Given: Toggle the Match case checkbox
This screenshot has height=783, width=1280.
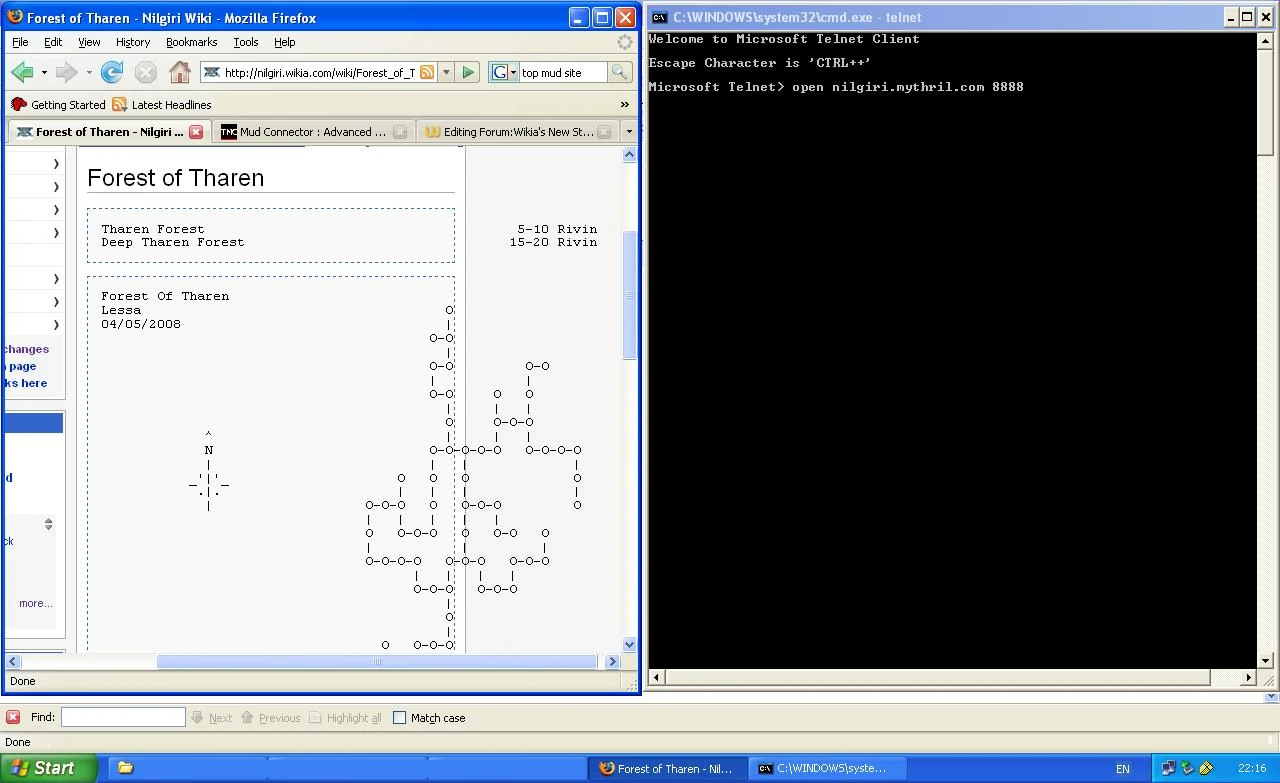Looking at the screenshot, I should (x=400, y=717).
